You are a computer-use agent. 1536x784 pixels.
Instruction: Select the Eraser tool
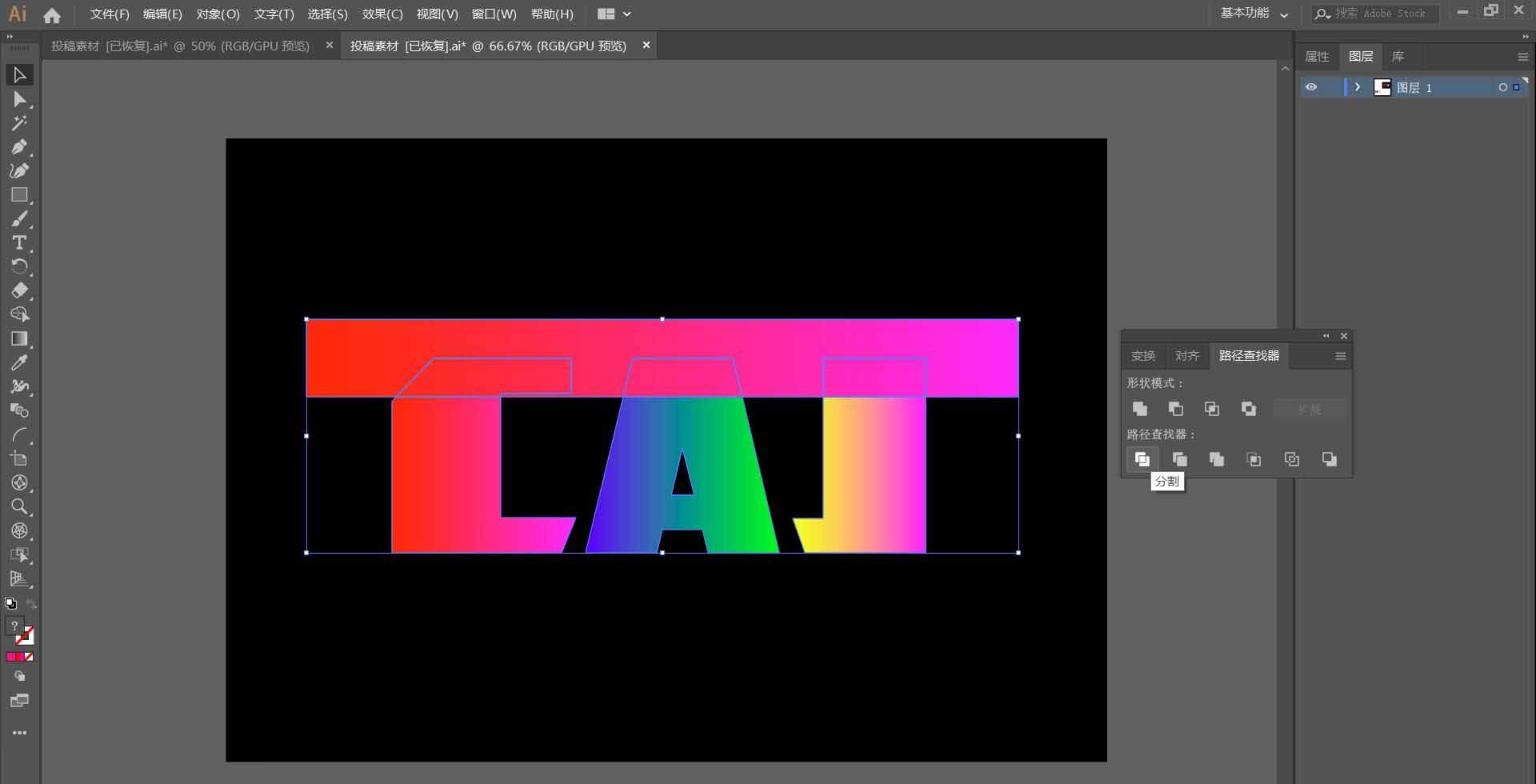tap(19, 290)
